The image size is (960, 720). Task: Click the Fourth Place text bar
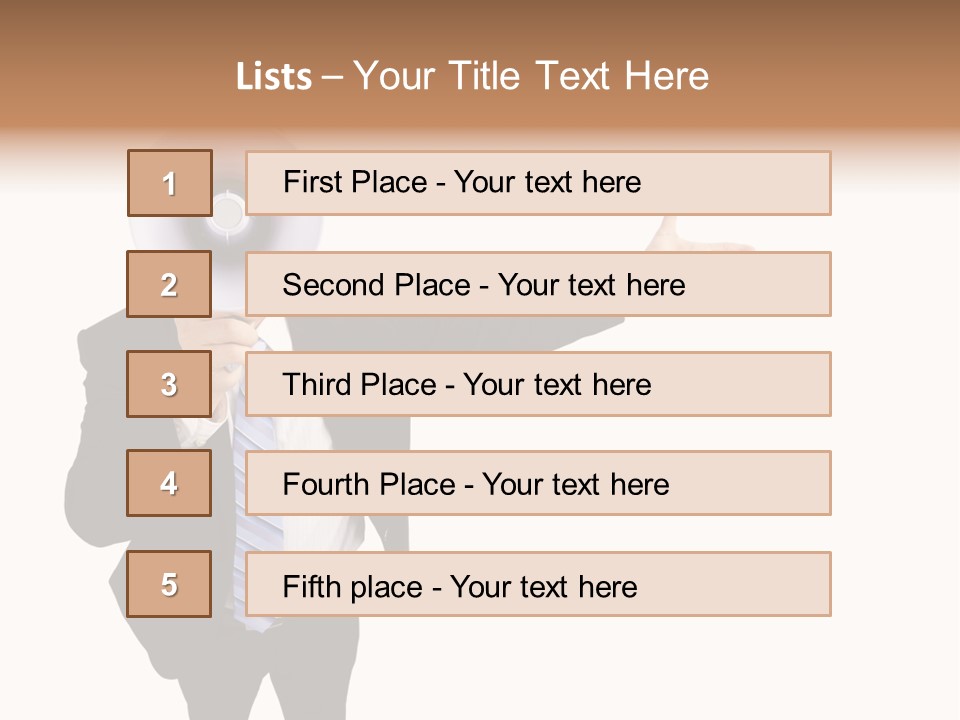[538, 483]
